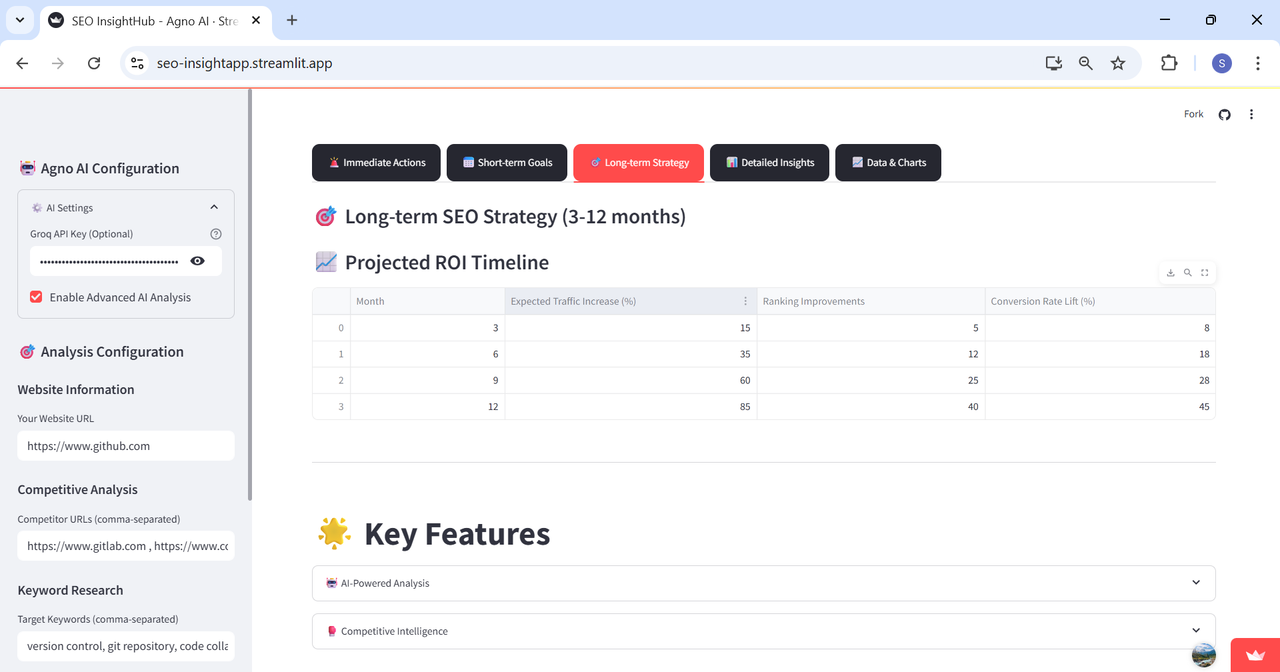The image size is (1280, 672).
Task: Open Chrome profile S avatar
Action: pos(1222,63)
